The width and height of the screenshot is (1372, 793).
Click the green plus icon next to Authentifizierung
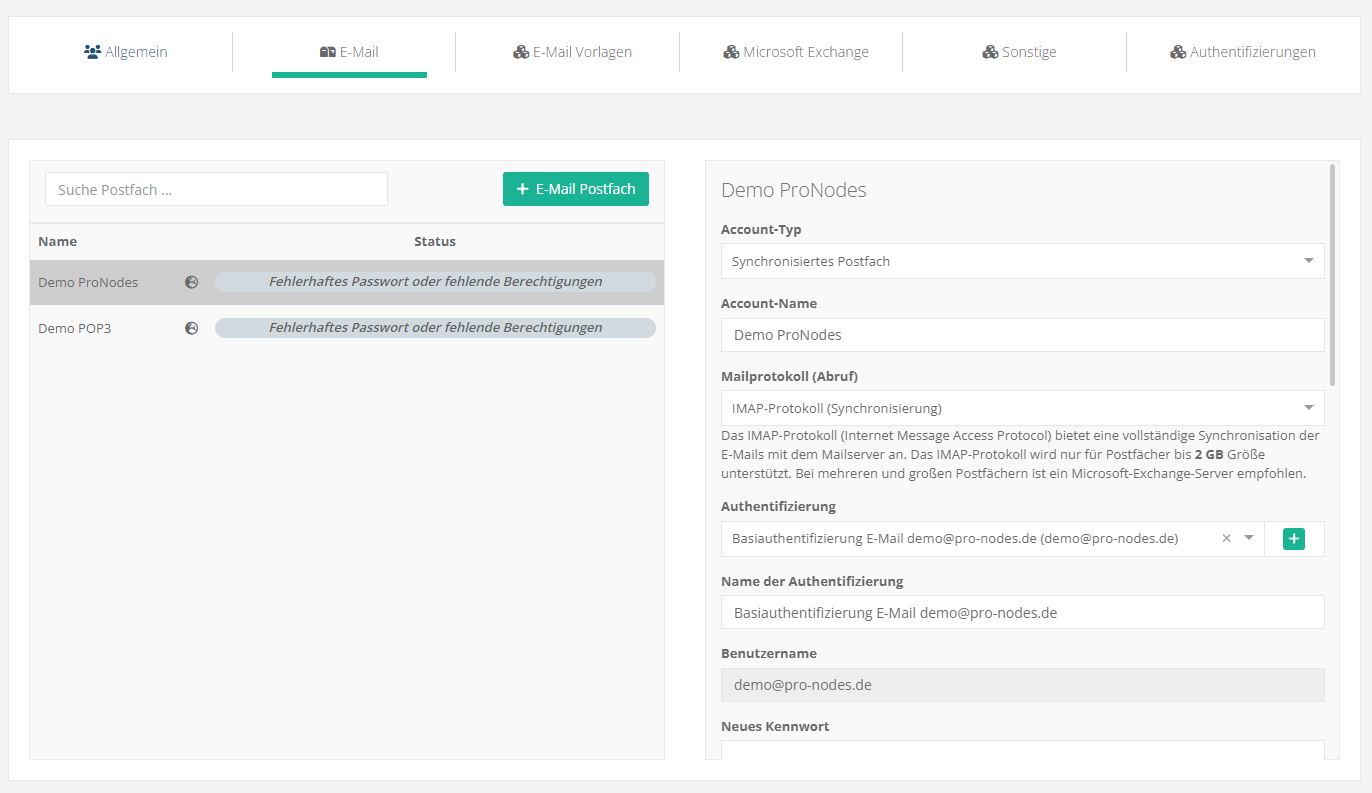(x=1293, y=539)
